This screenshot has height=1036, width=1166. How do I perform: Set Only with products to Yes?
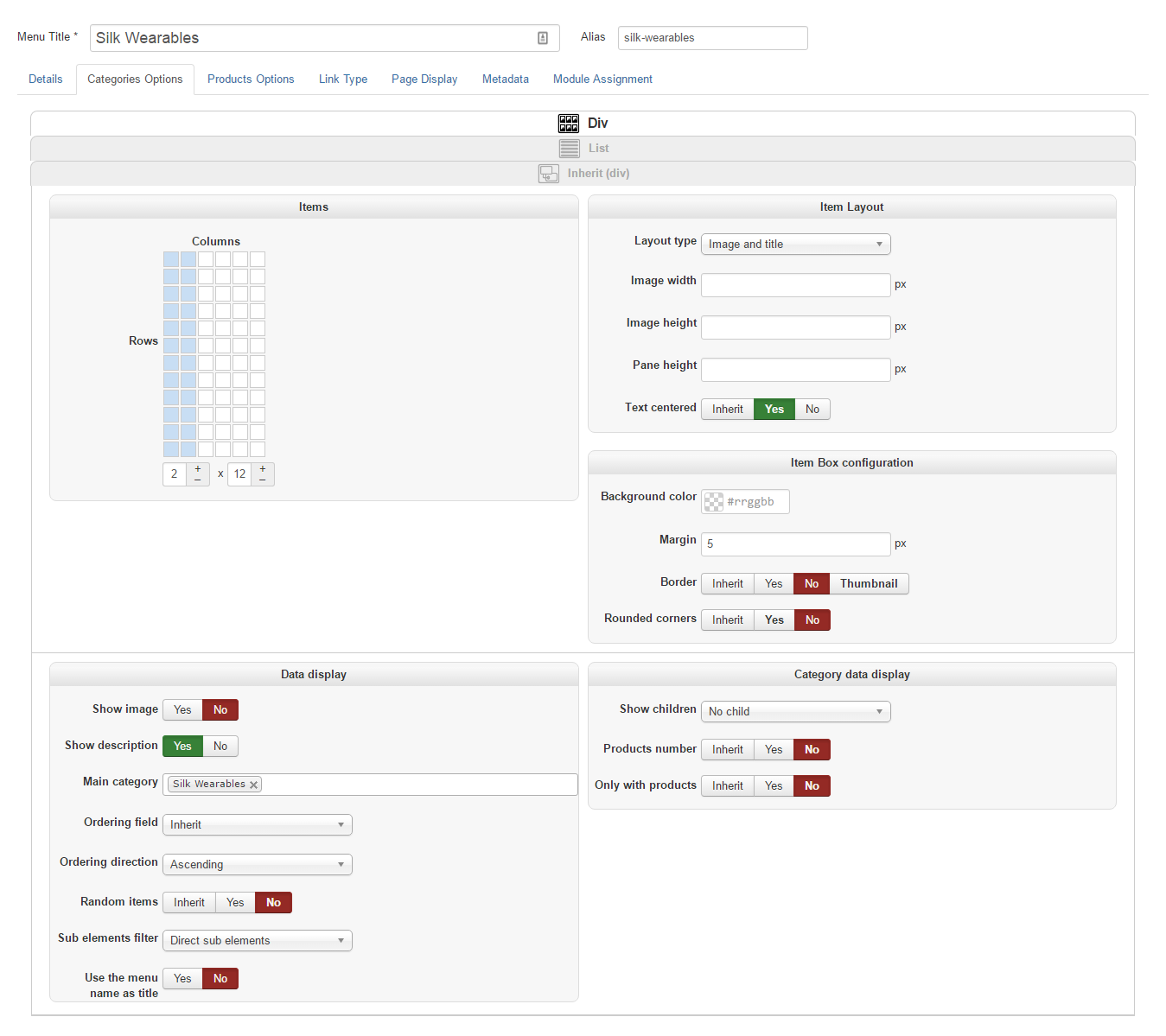pos(774,786)
